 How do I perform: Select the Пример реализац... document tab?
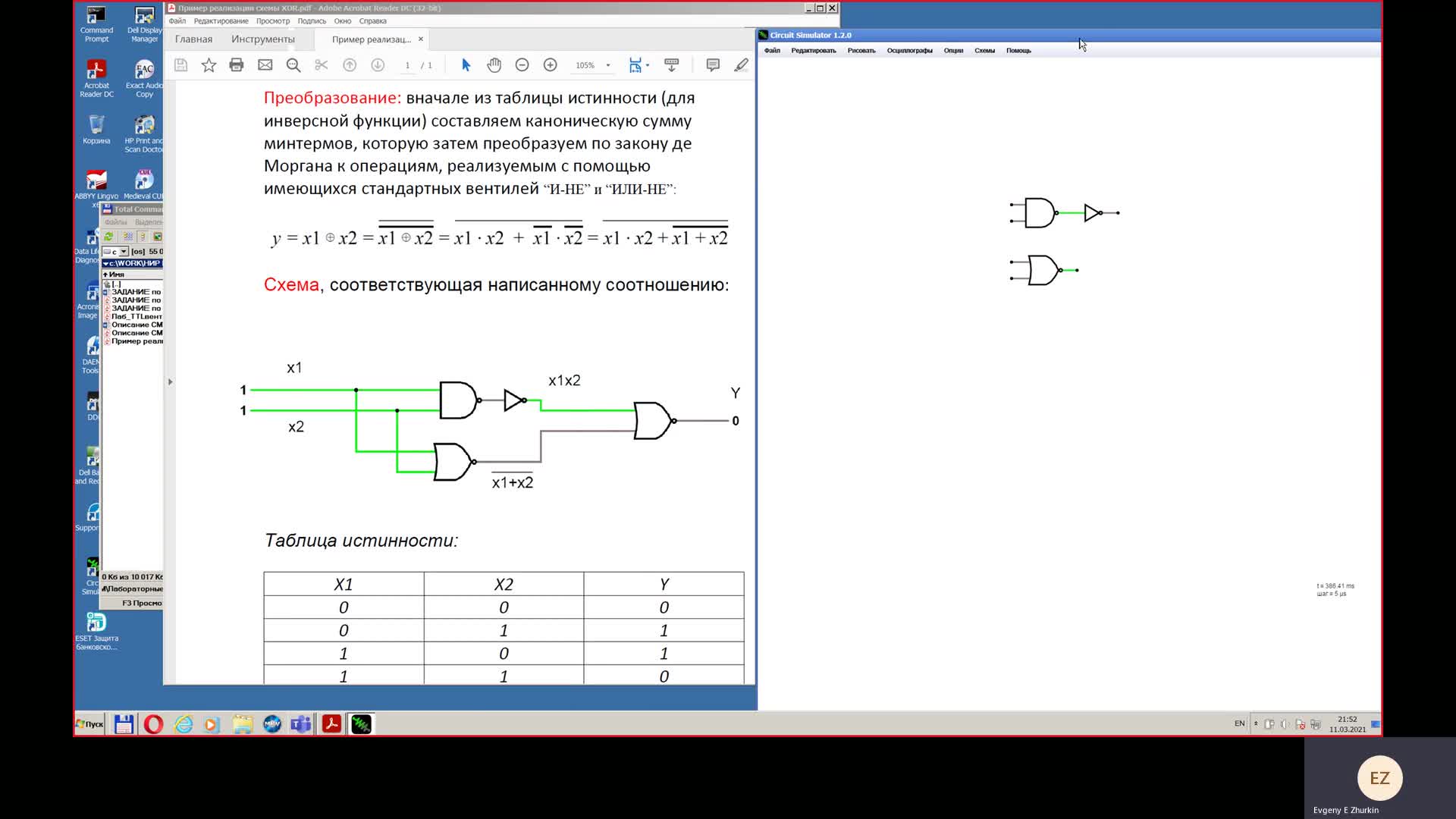tap(371, 39)
